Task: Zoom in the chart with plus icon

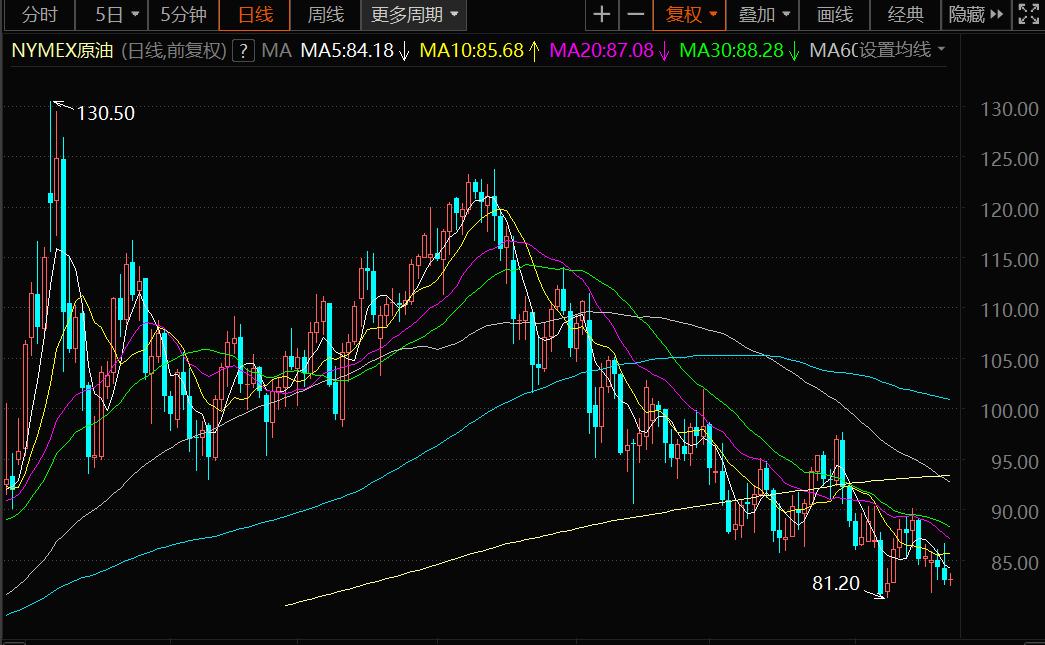Action: click(601, 15)
